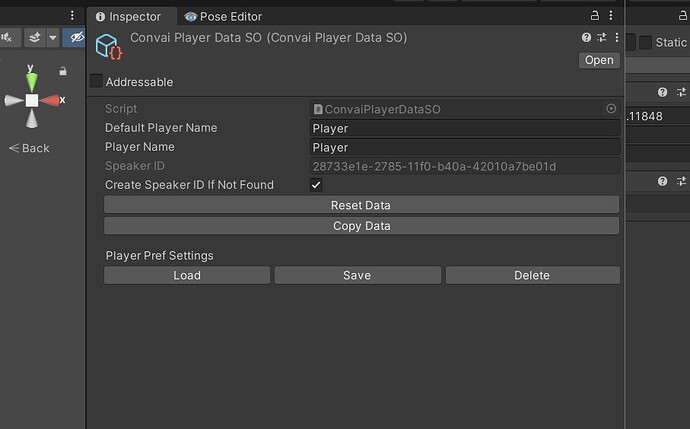
Task: Click the Back view label under gizmo
Action: 29,148
